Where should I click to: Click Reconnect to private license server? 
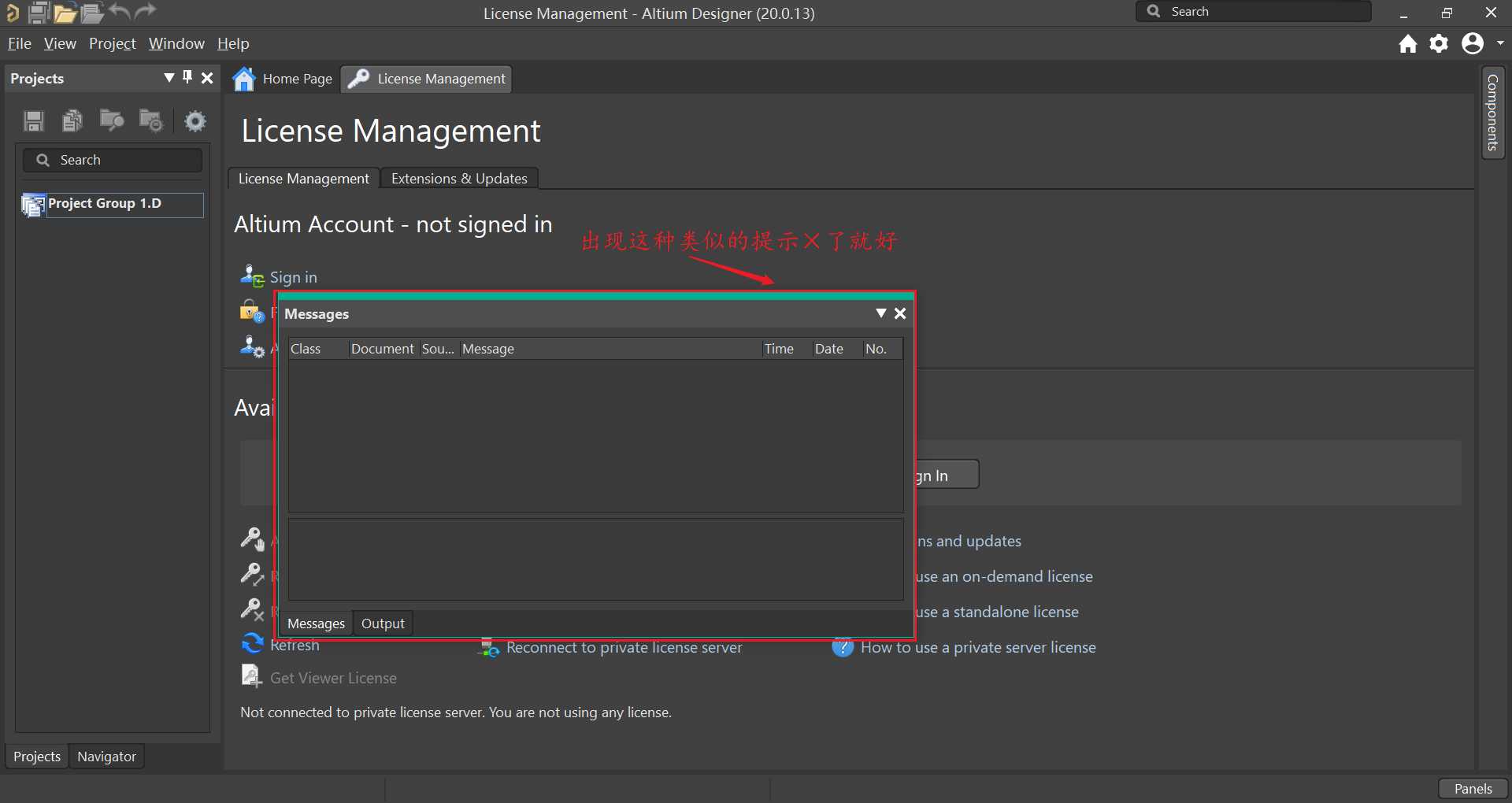tap(624, 647)
